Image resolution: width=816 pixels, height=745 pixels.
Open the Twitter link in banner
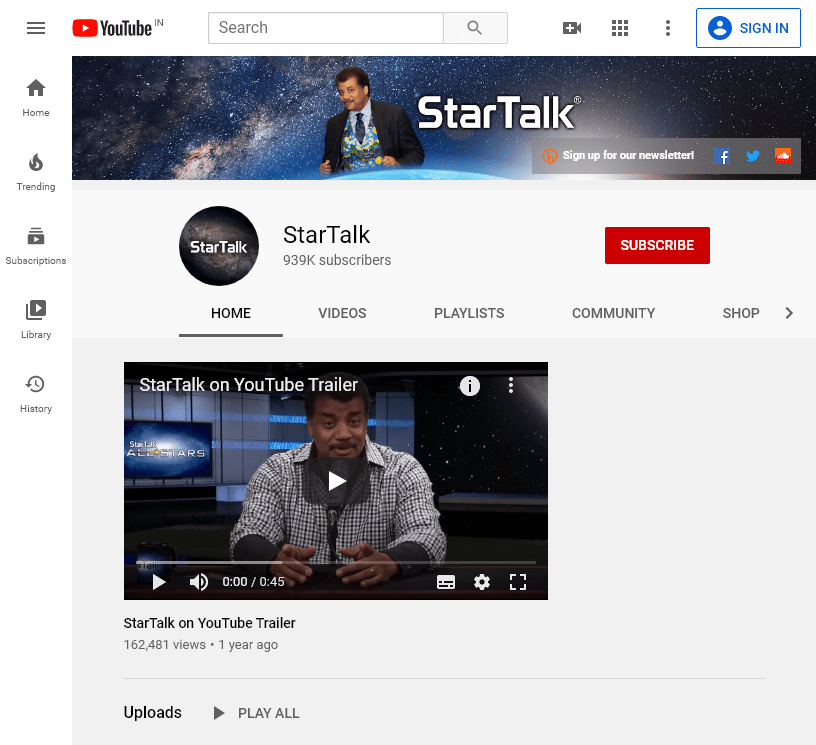tap(753, 156)
